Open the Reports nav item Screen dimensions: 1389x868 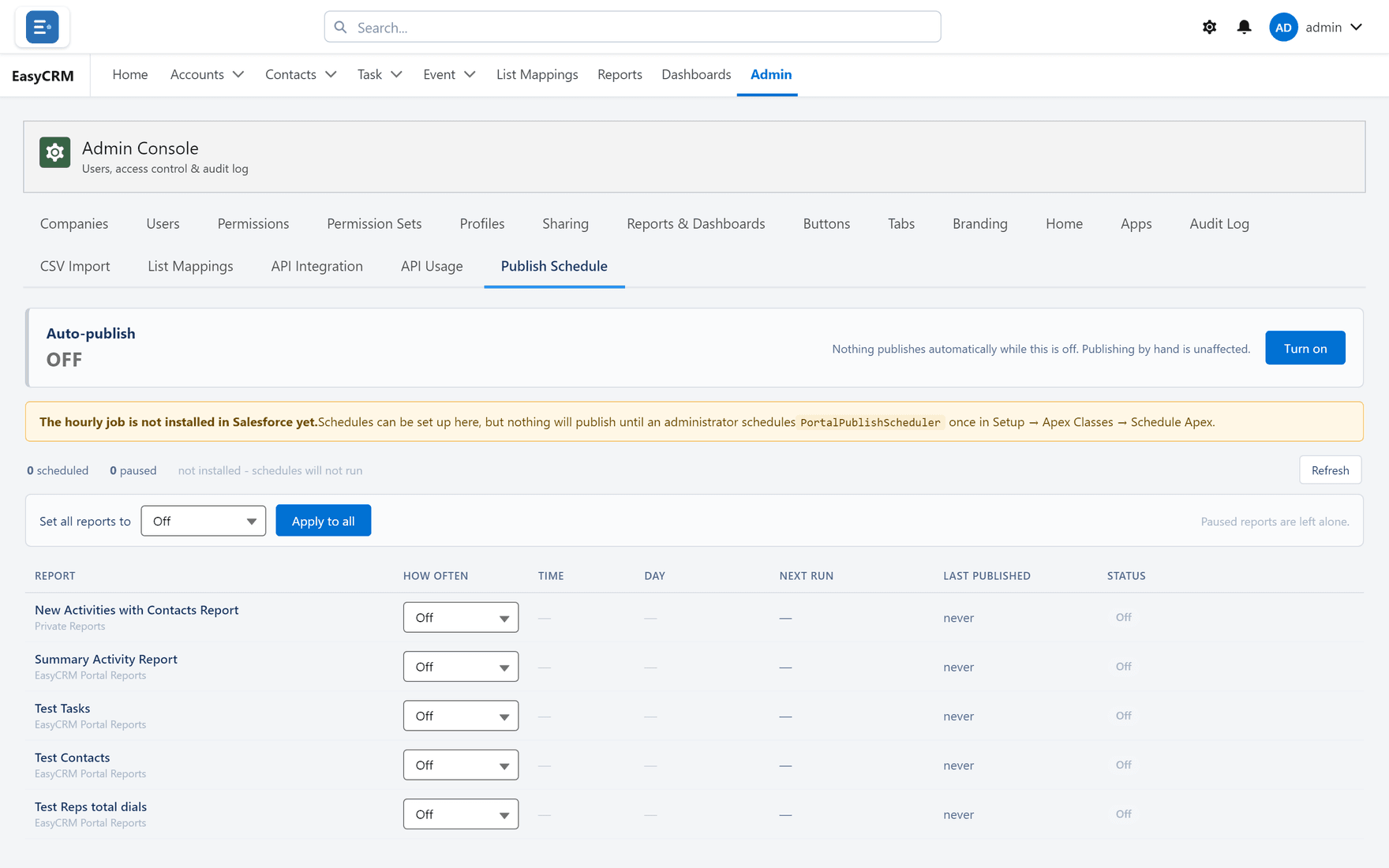tap(620, 74)
